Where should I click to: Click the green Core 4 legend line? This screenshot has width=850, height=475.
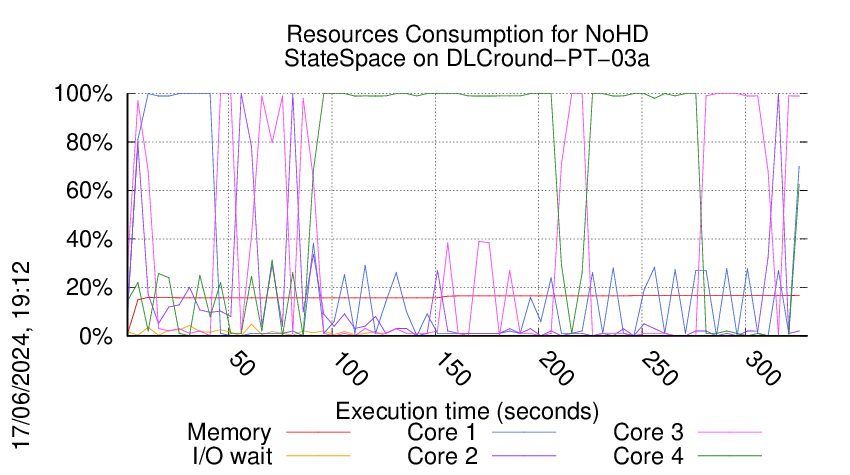coord(730,456)
